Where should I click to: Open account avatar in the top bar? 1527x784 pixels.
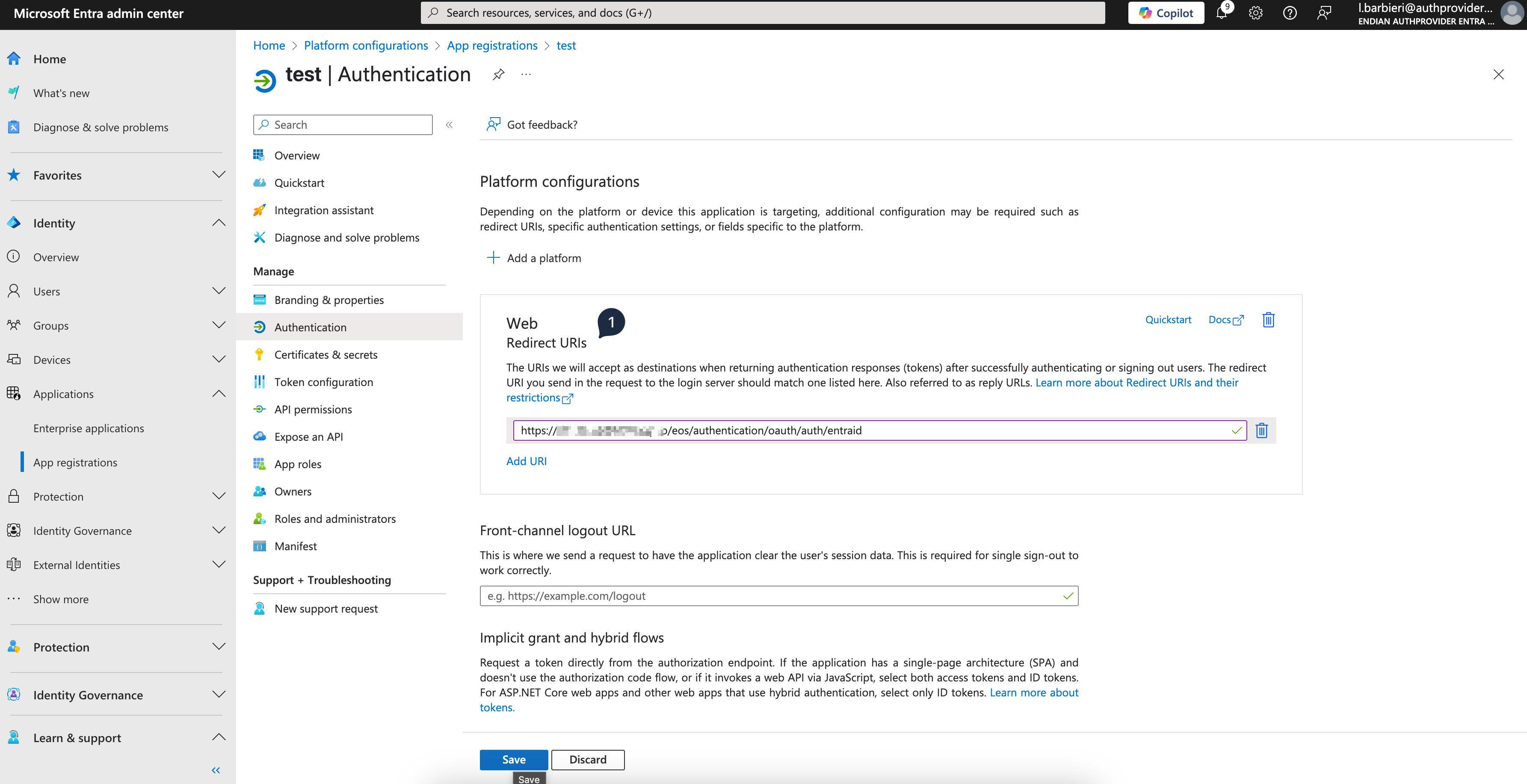(1512, 12)
